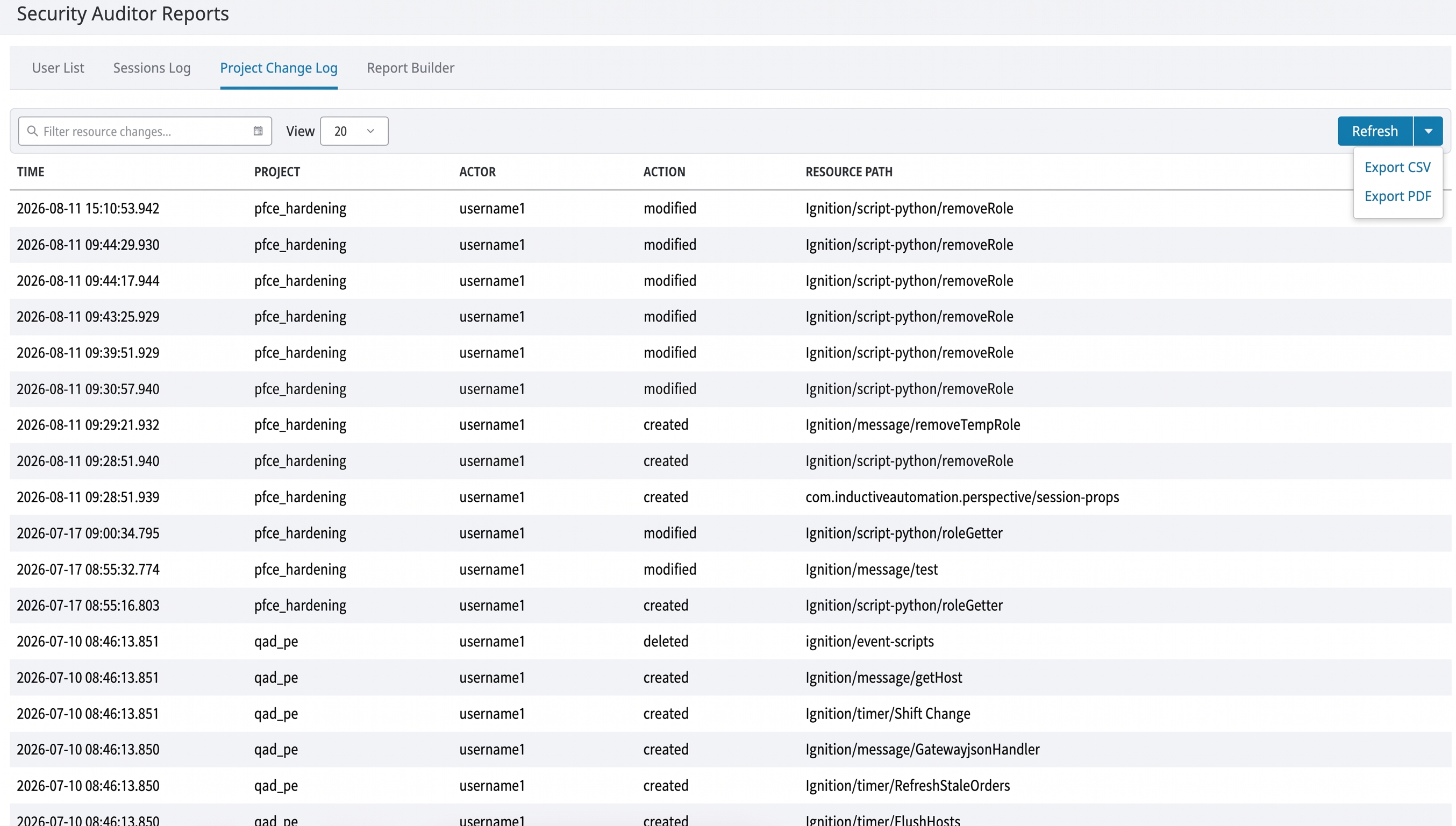
Task: Click the RESOURCE PATH column header
Action: click(849, 172)
